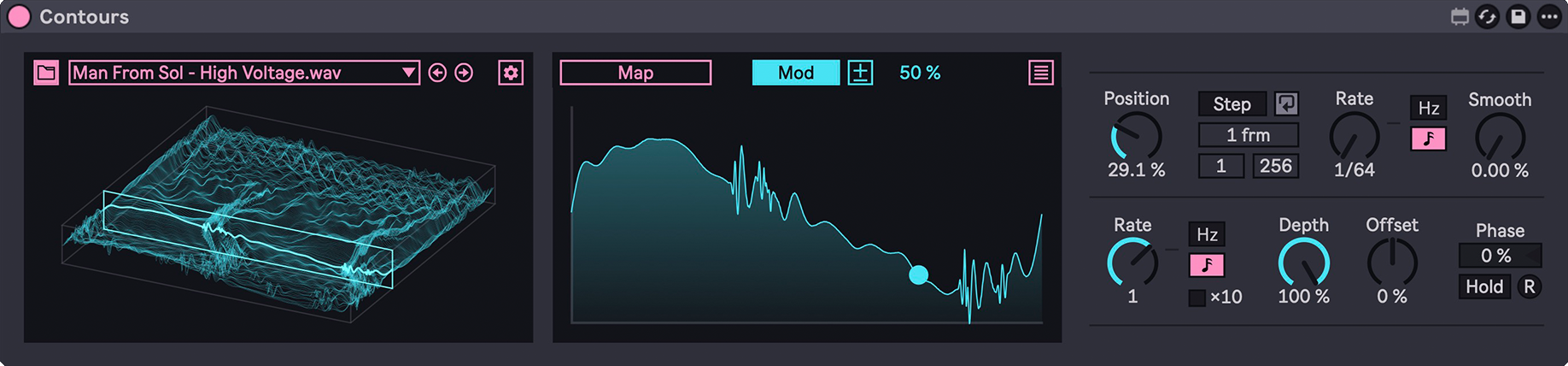This screenshot has height=366, width=1568.
Task: Select the Step mode button
Action: (x=1232, y=104)
